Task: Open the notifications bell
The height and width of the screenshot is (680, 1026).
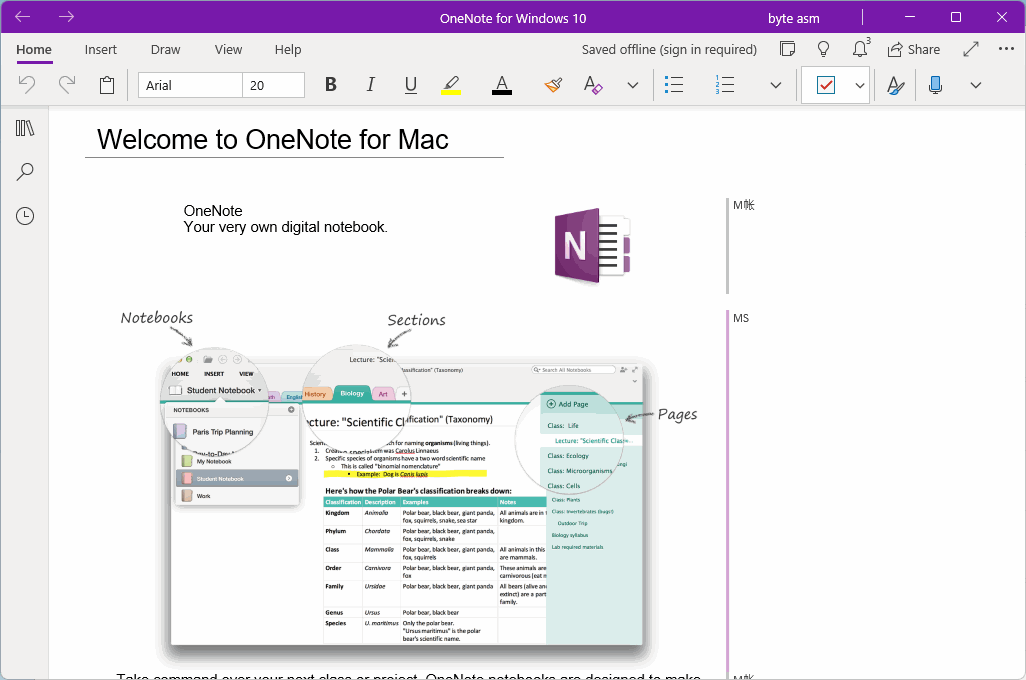Action: [860, 48]
